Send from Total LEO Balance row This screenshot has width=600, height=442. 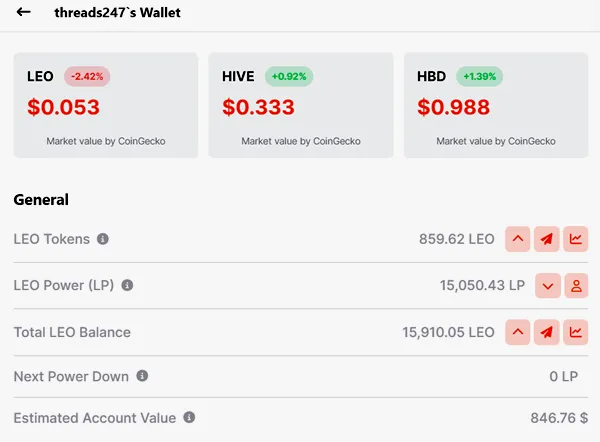pos(546,332)
